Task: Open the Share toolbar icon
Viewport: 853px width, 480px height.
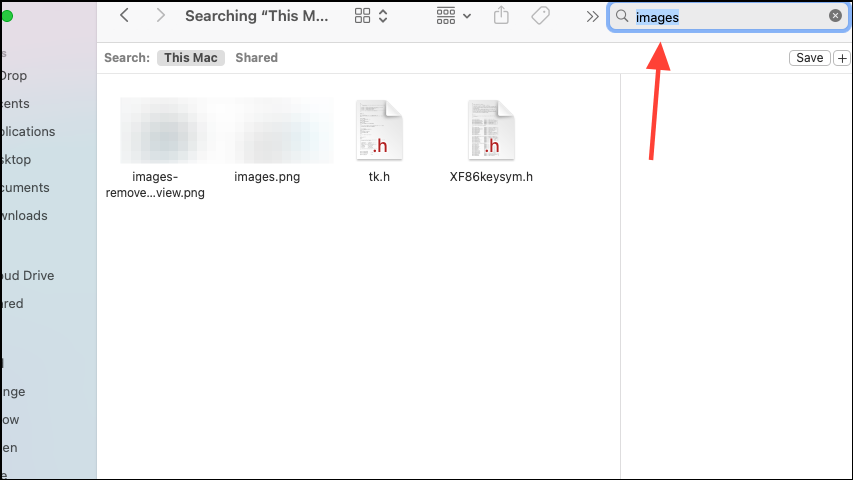Action: point(502,16)
